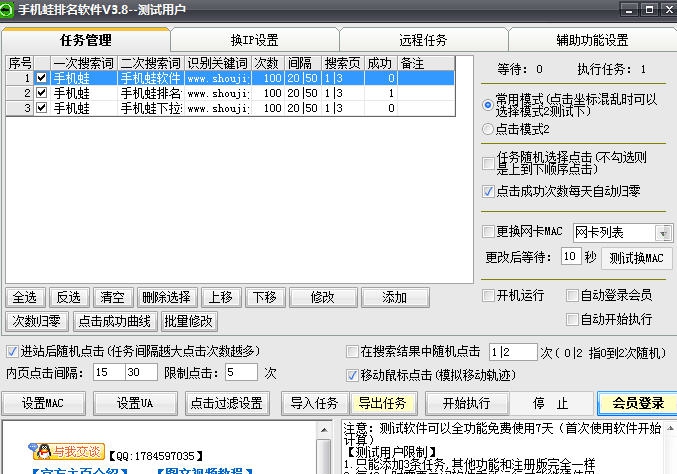Enable the 更换网卡MAC checkbox
The width and height of the screenshot is (677, 474).
(x=488, y=231)
